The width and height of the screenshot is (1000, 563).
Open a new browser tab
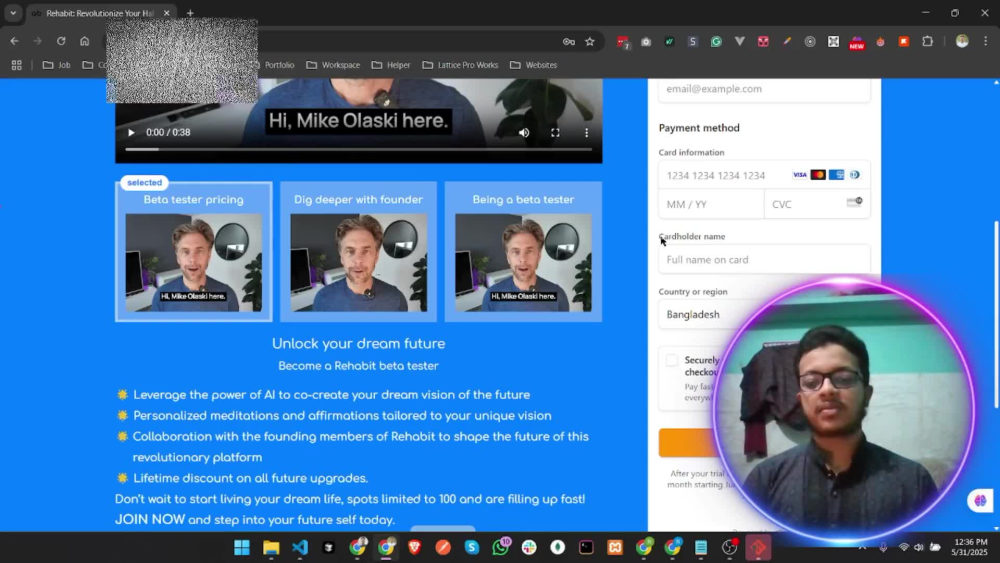point(190,13)
